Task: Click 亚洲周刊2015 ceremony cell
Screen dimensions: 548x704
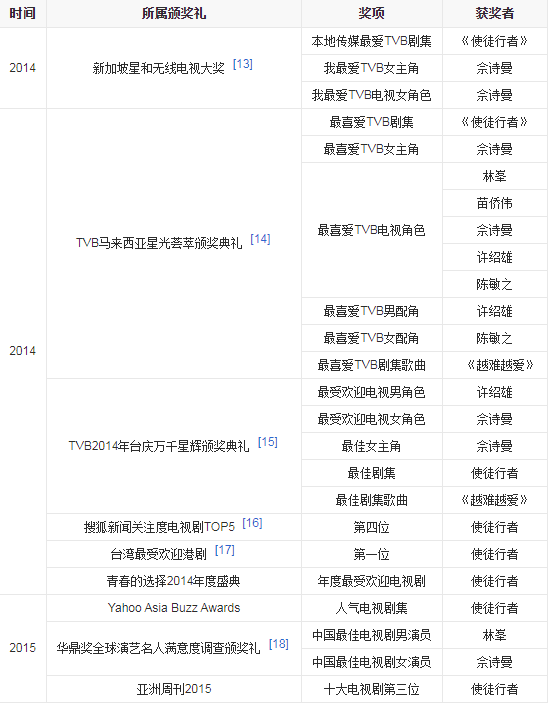Action: tap(174, 689)
